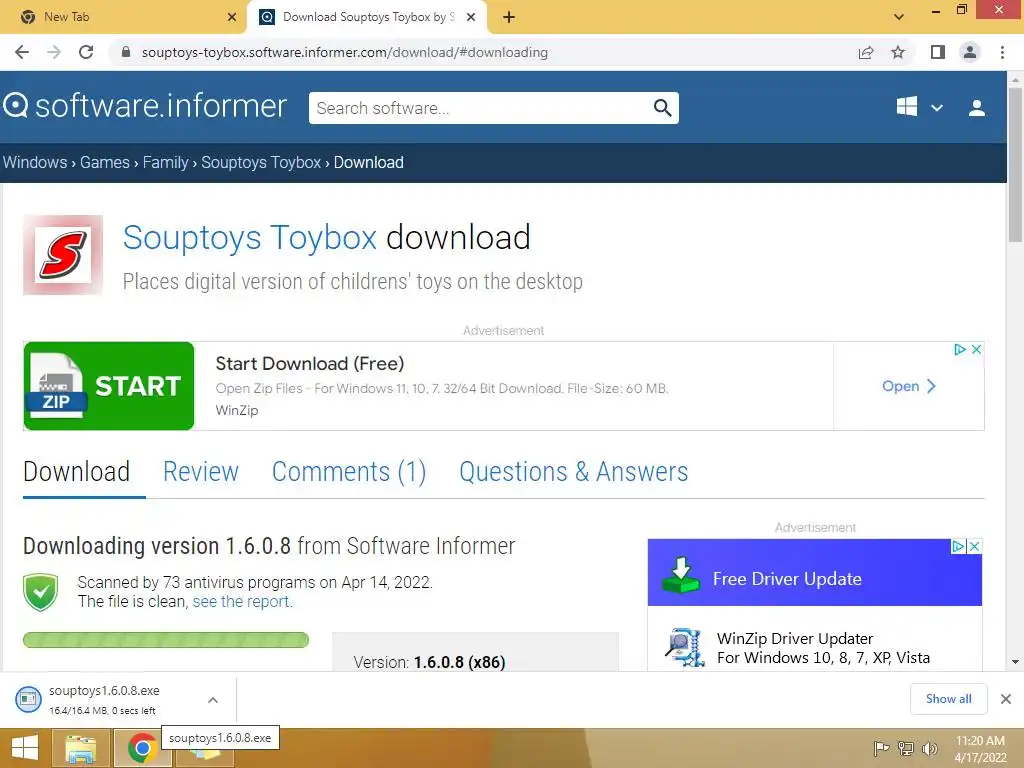Open Chrome profile avatar
This screenshot has width=1024, height=768.
tap(970, 52)
